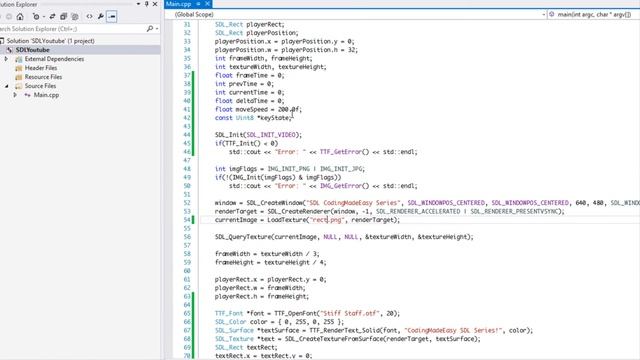Viewport: 640px width, 360px height.
Task: Select Main.cpp in Solution Explorer
Action: coord(46,95)
